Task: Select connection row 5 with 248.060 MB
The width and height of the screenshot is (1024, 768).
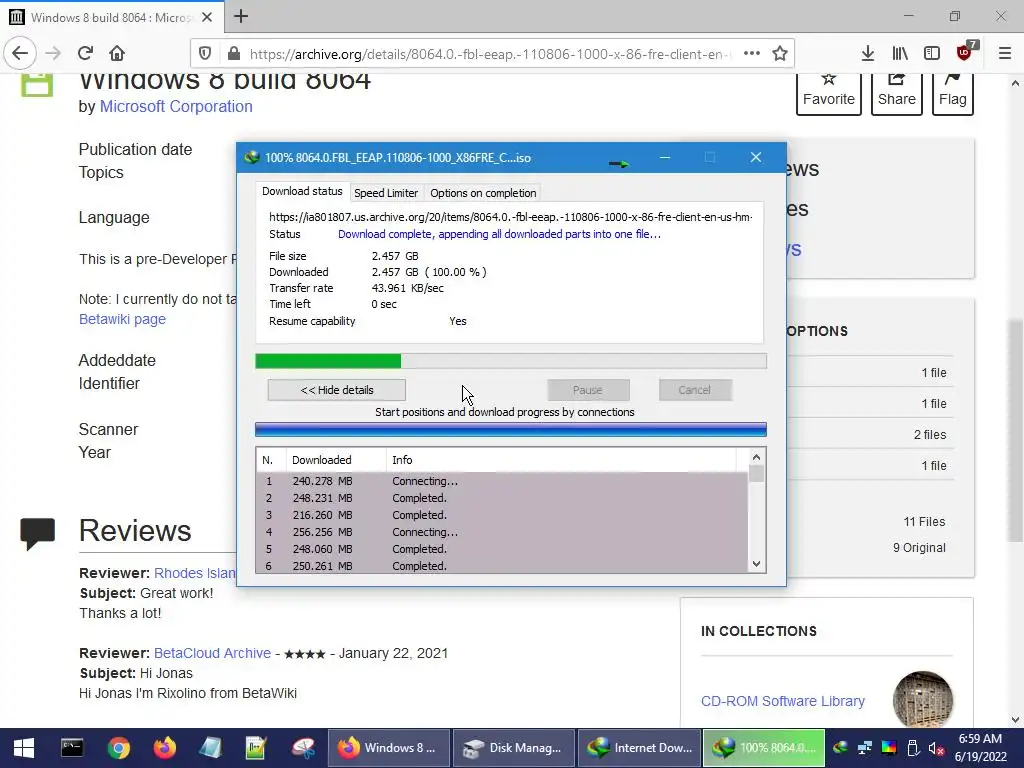Action: pyautogui.click(x=502, y=549)
